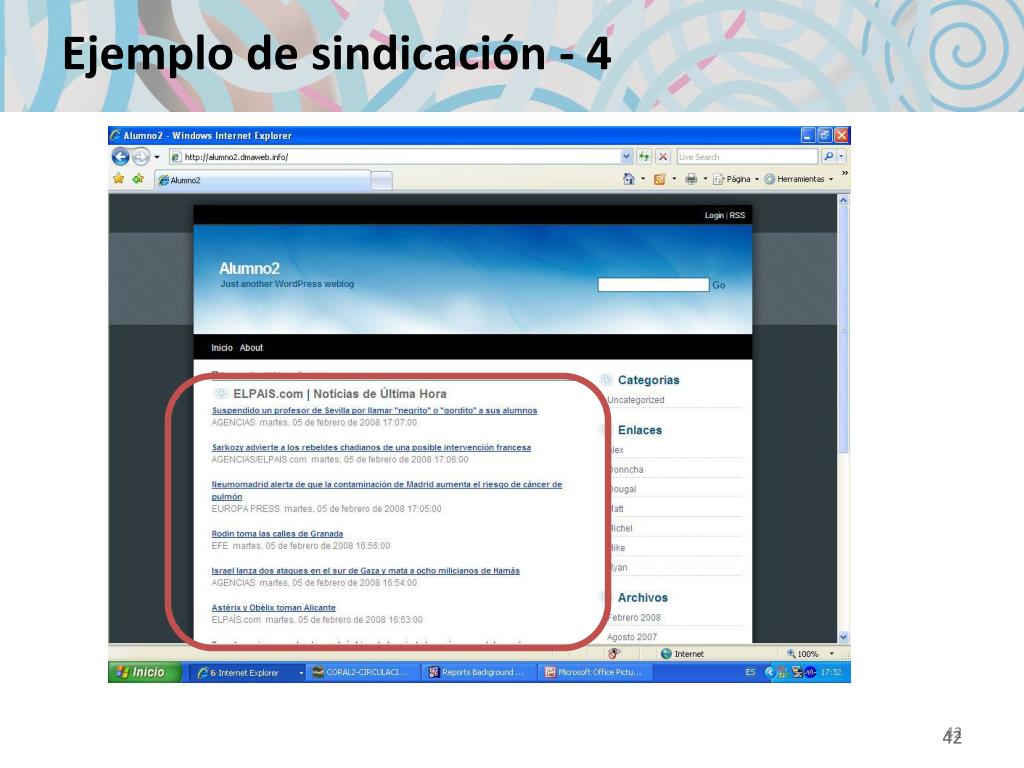This screenshot has height=768, width=1024.
Task: Switch to Microsoft Office Picture taskbar window
Action: 596,673
